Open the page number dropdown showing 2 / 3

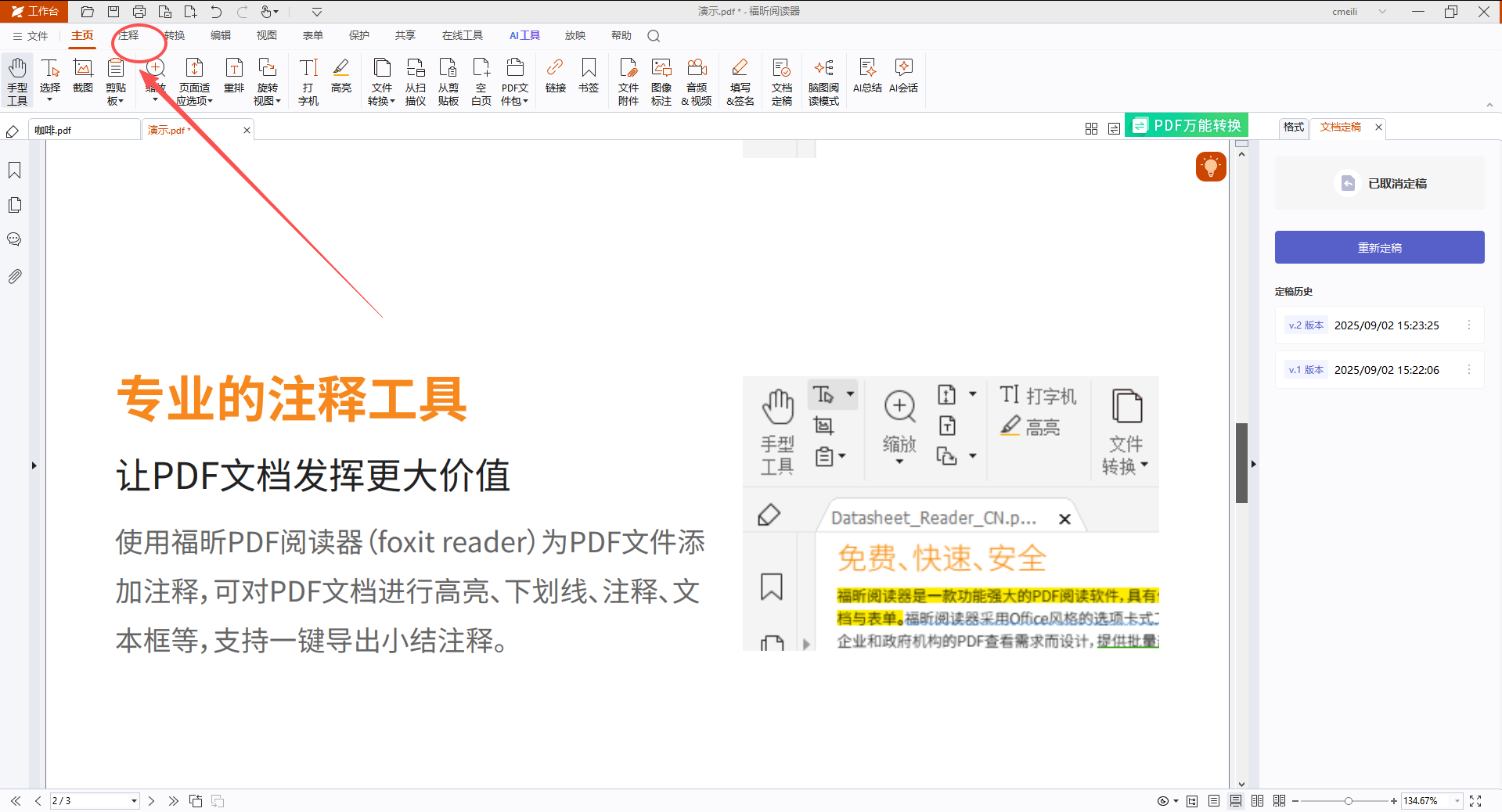coord(134,801)
